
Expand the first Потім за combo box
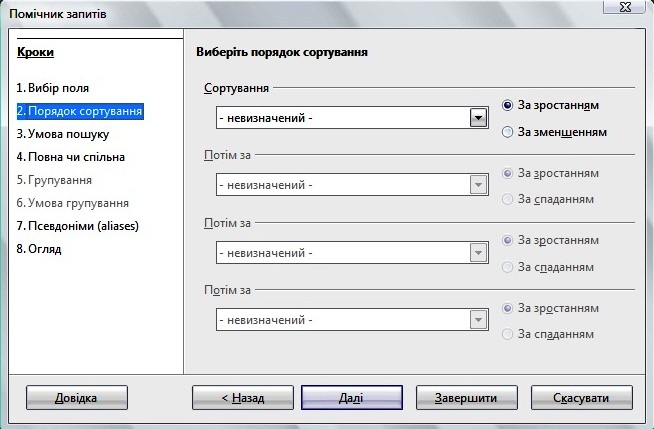tap(478, 185)
